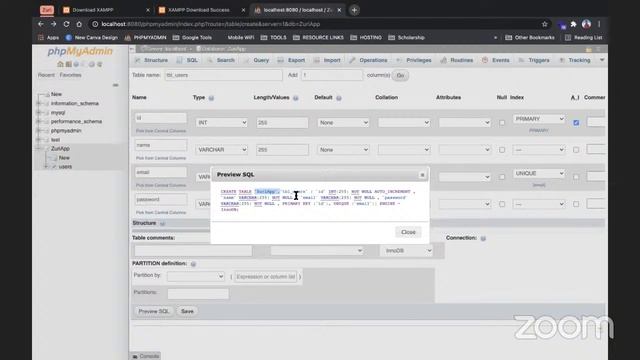Select the mysql database in tree
This screenshot has height=360, width=640.
58,113
